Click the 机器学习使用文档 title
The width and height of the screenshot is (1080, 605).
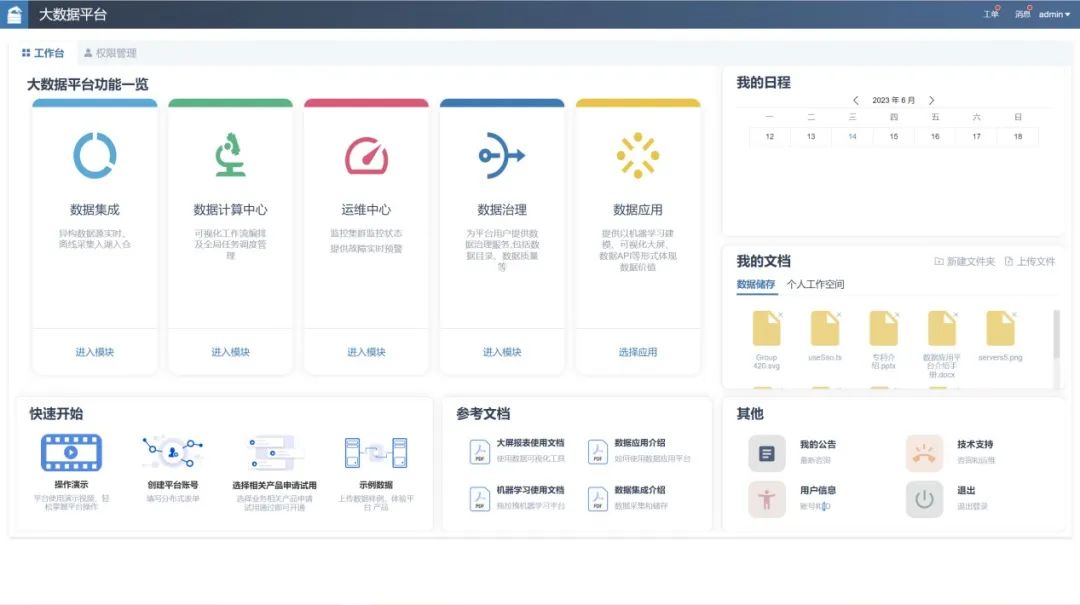pos(530,490)
